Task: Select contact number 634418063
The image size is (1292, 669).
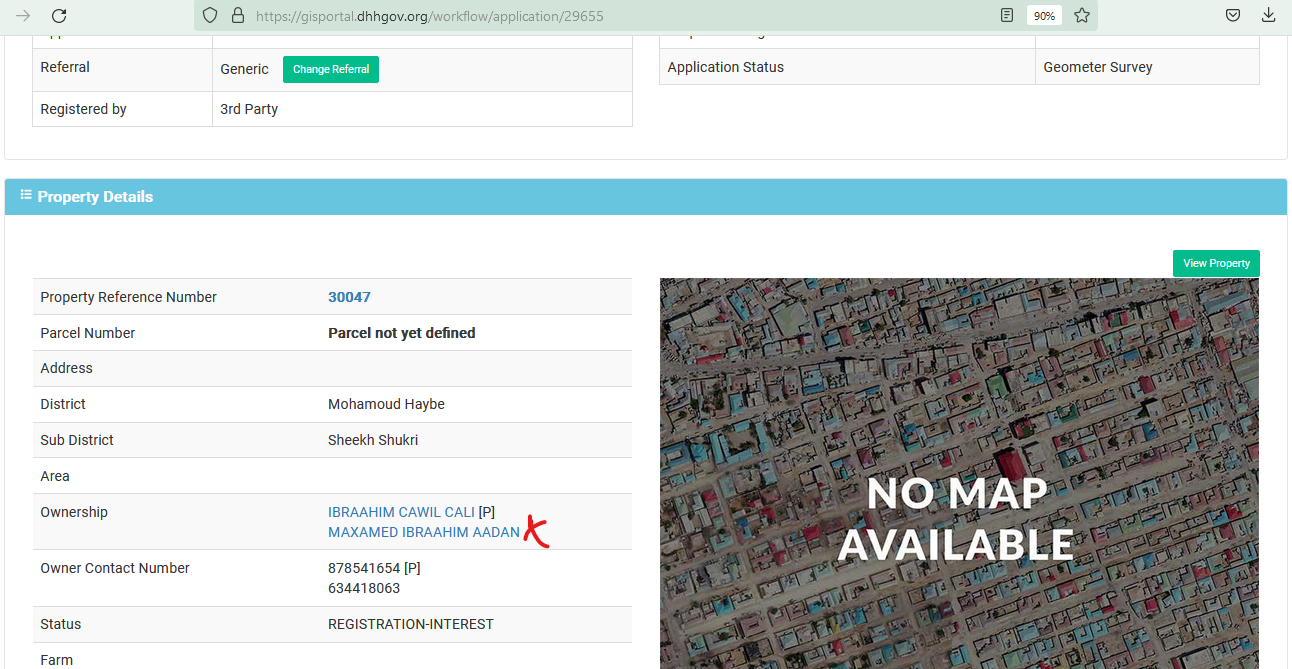Action: click(x=364, y=588)
